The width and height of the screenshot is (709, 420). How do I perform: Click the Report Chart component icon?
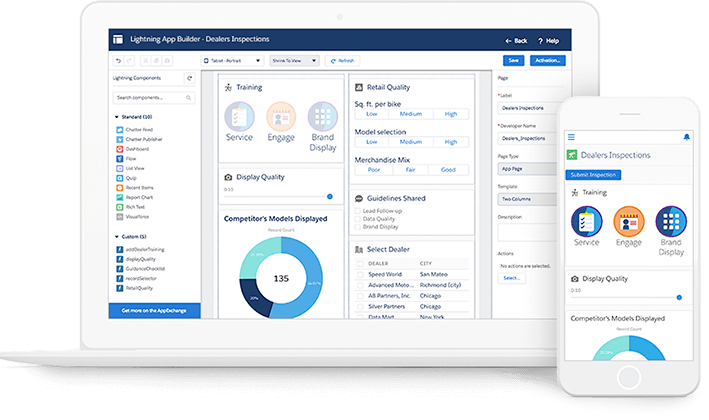(x=120, y=198)
